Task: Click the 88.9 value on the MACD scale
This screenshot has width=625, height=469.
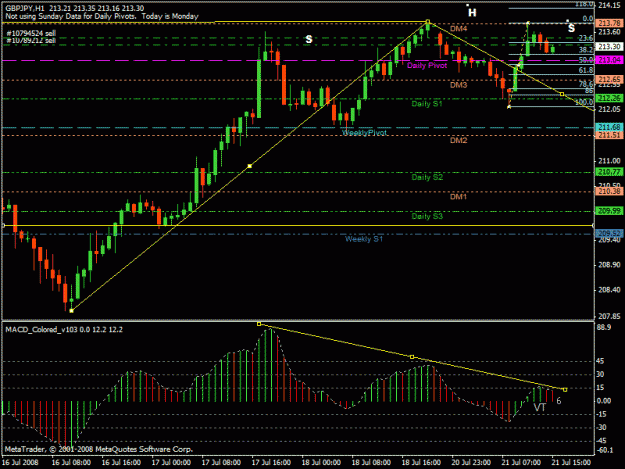Action: (x=604, y=328)
